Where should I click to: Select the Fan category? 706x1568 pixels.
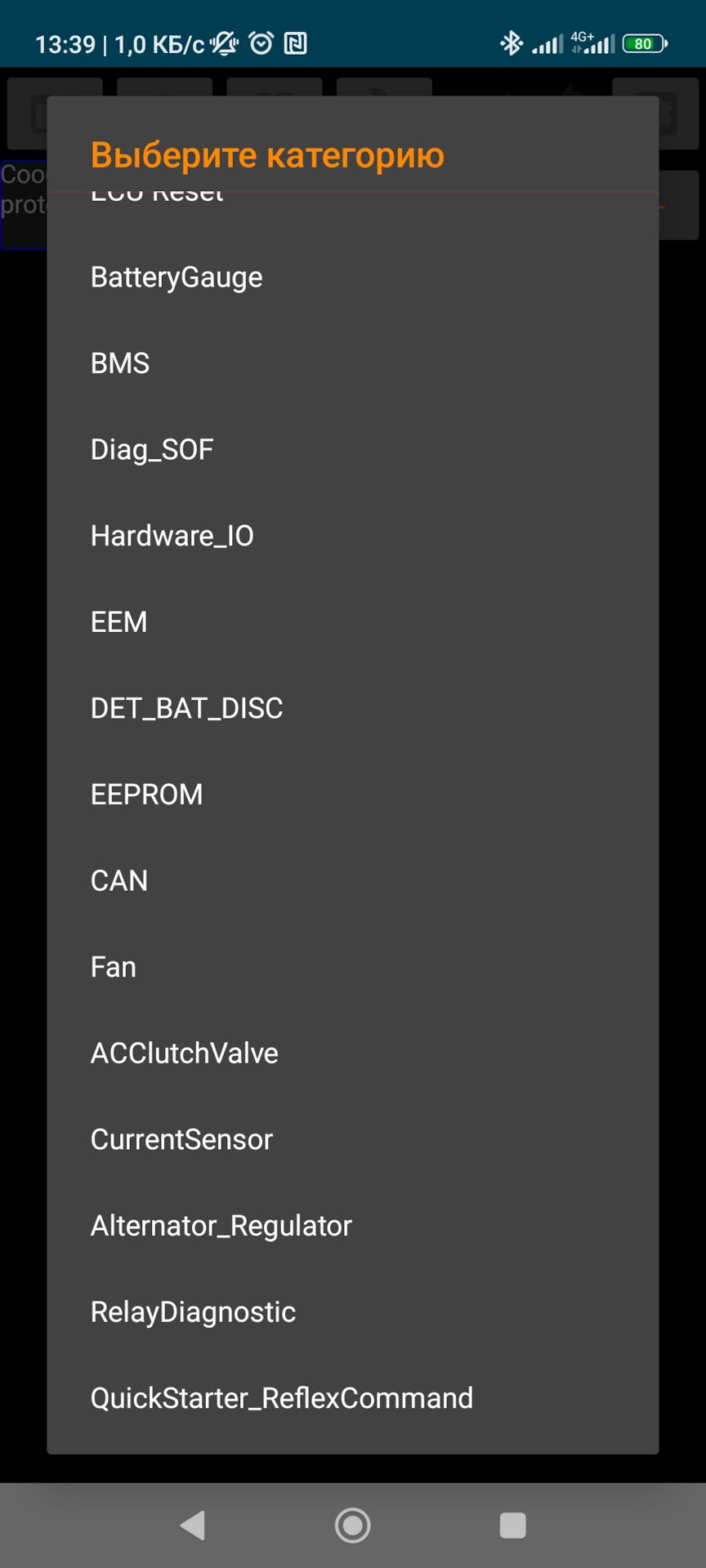114,967
